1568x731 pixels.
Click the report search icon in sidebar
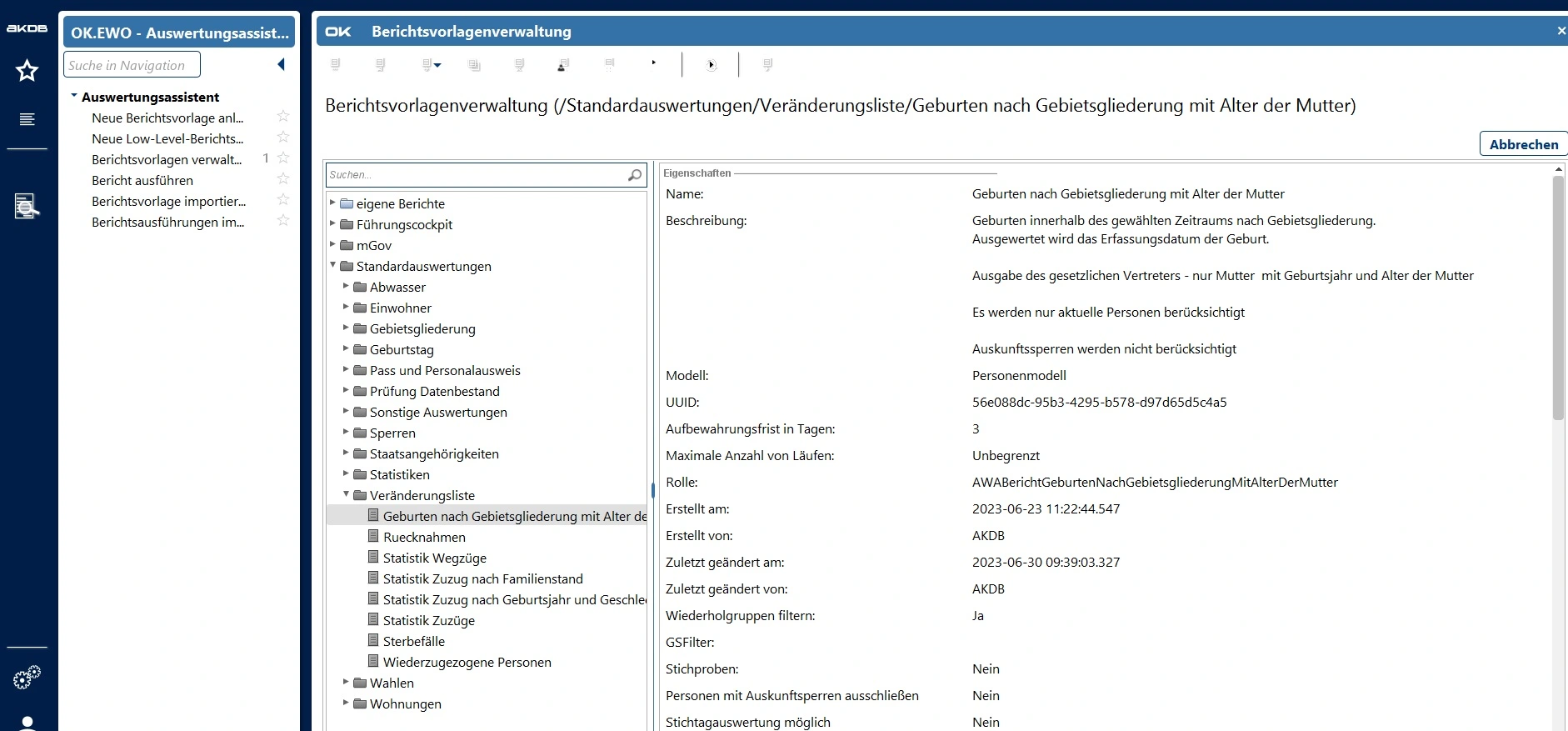(x=27, y=205)
